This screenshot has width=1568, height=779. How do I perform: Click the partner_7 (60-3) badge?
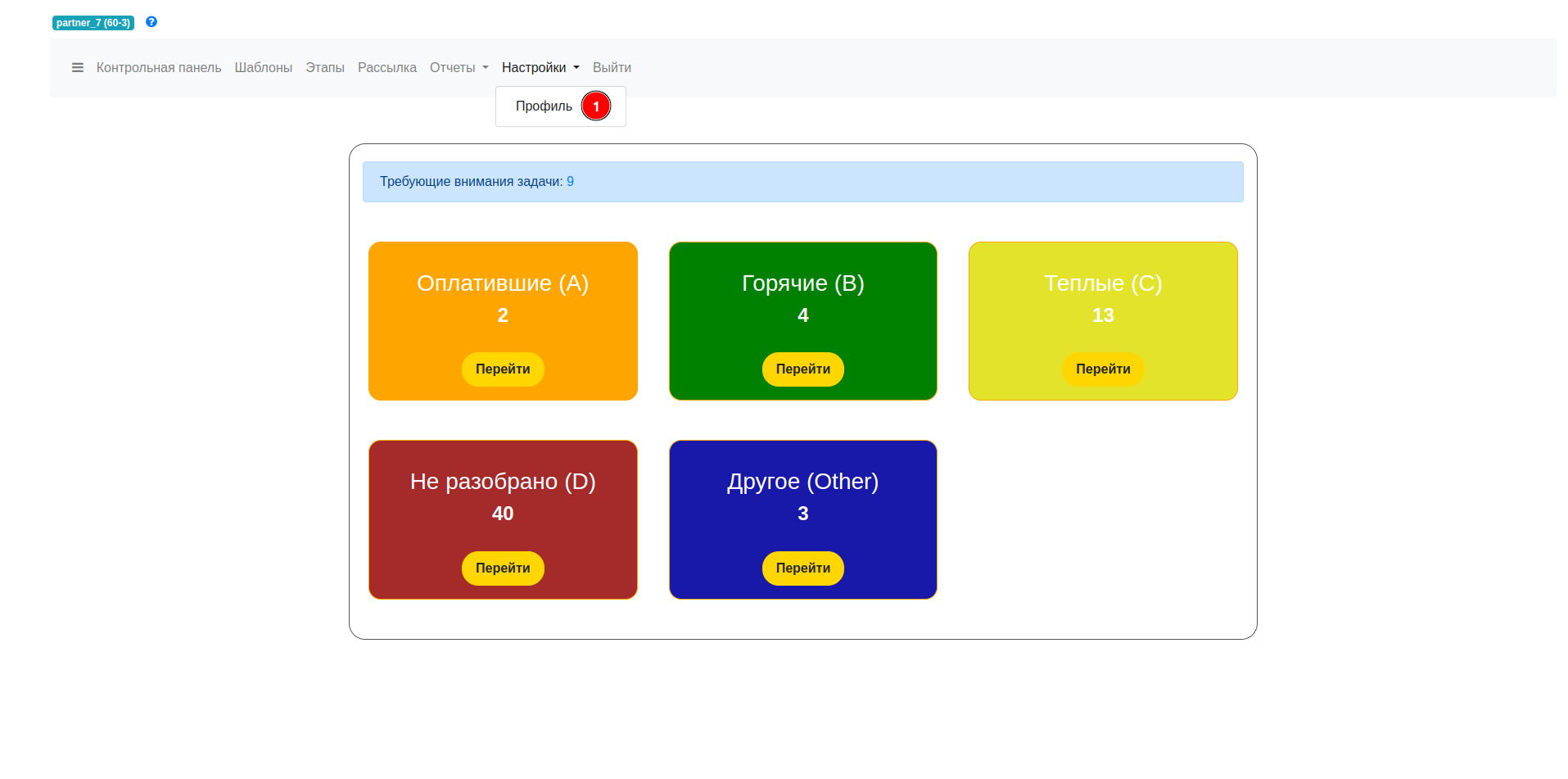(x=93, y=23)
